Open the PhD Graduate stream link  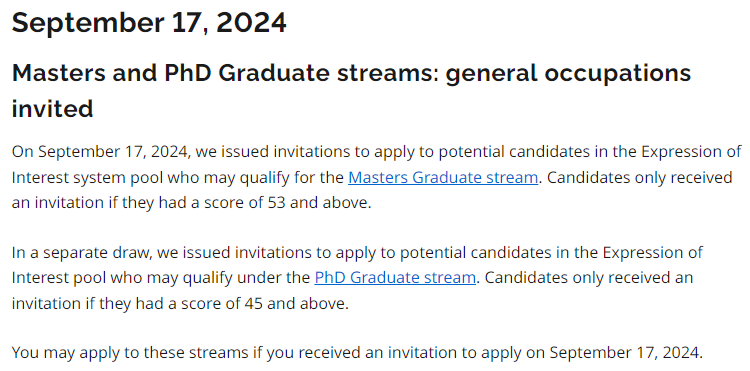(395, 277)
